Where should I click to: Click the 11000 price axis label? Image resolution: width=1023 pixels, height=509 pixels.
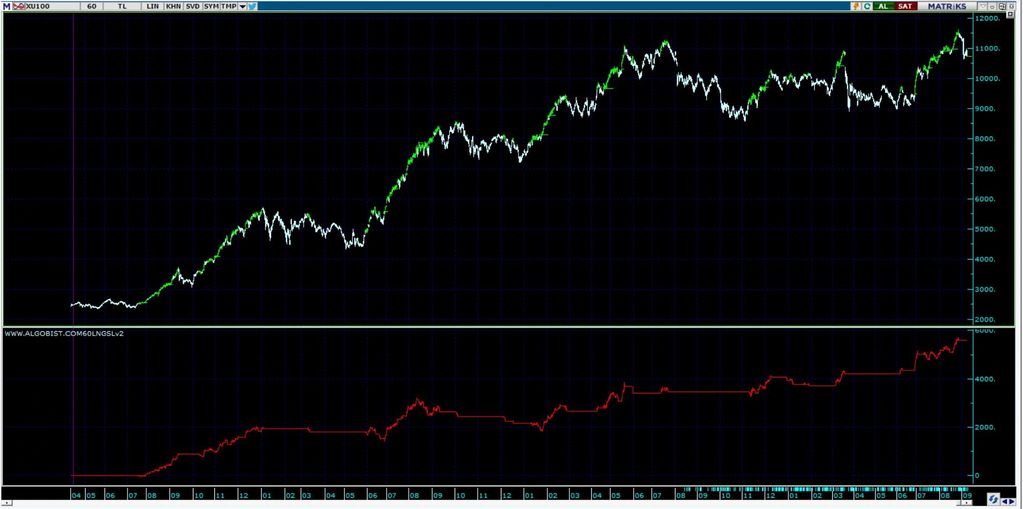tap(988, 48)
